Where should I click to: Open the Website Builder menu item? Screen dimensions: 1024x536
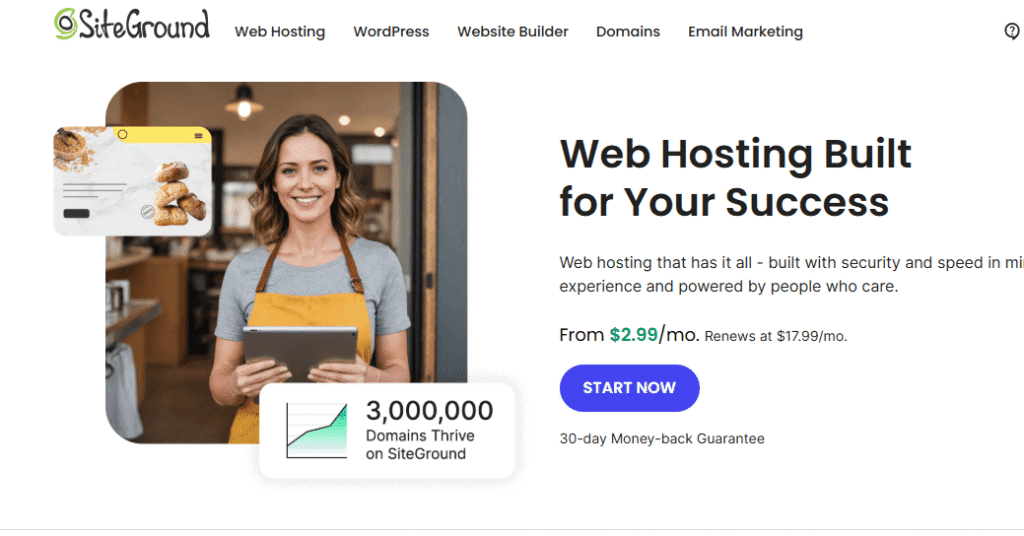513,31
